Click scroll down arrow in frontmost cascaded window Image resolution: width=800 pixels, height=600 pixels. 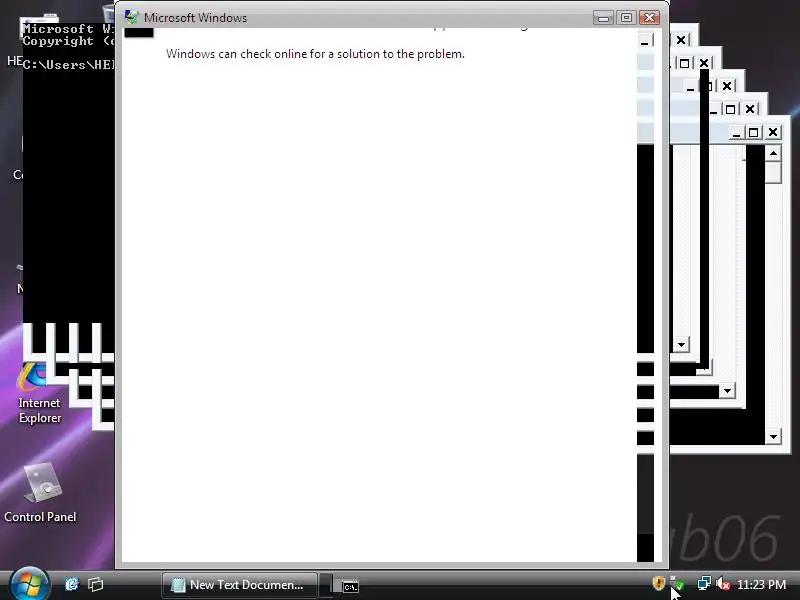[773, 437]
